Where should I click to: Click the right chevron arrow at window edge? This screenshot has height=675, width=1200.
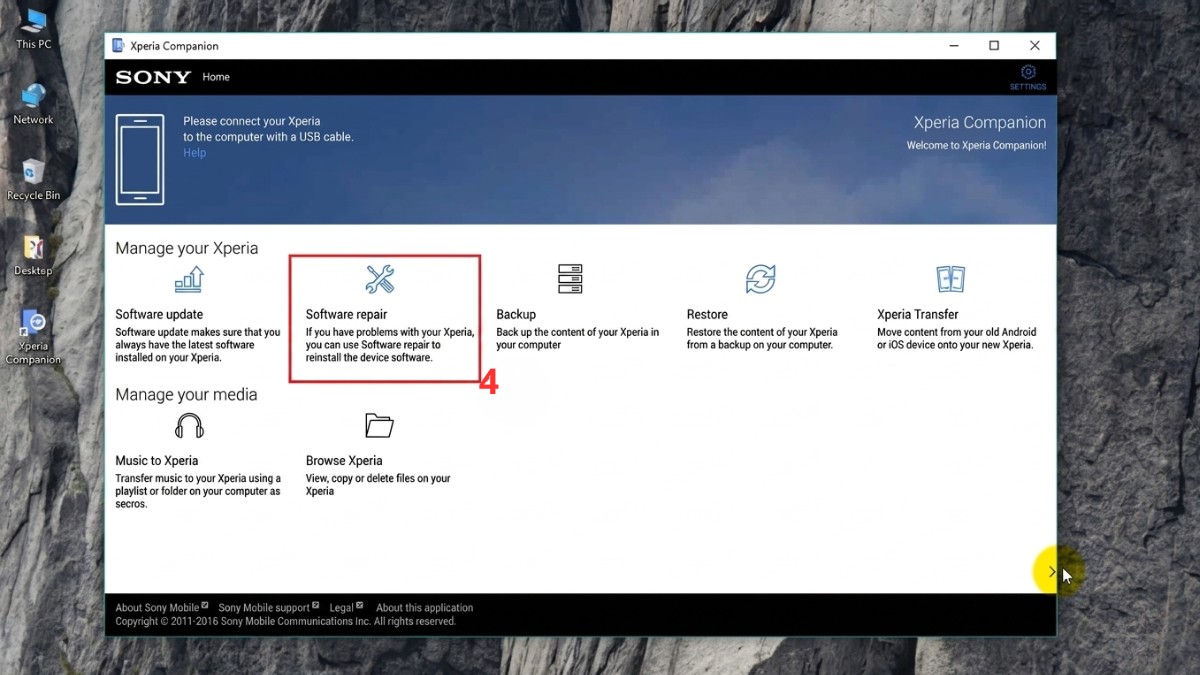click(x=1051, y=572)
